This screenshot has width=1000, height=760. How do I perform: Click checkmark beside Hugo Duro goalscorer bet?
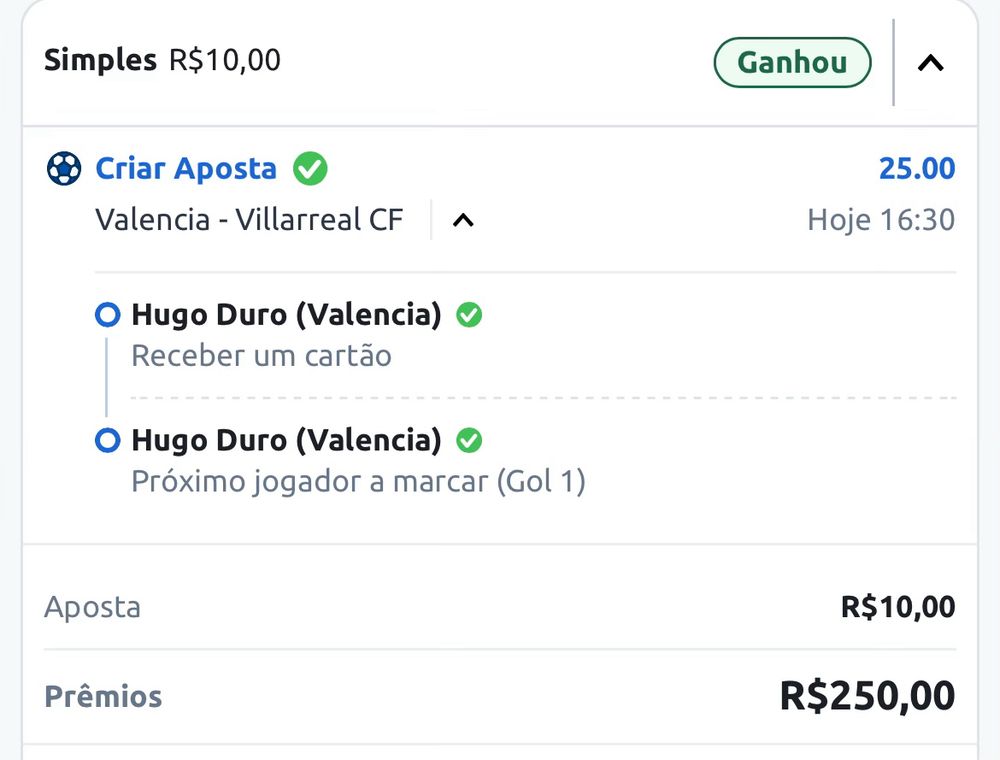(x=469, y=440)
